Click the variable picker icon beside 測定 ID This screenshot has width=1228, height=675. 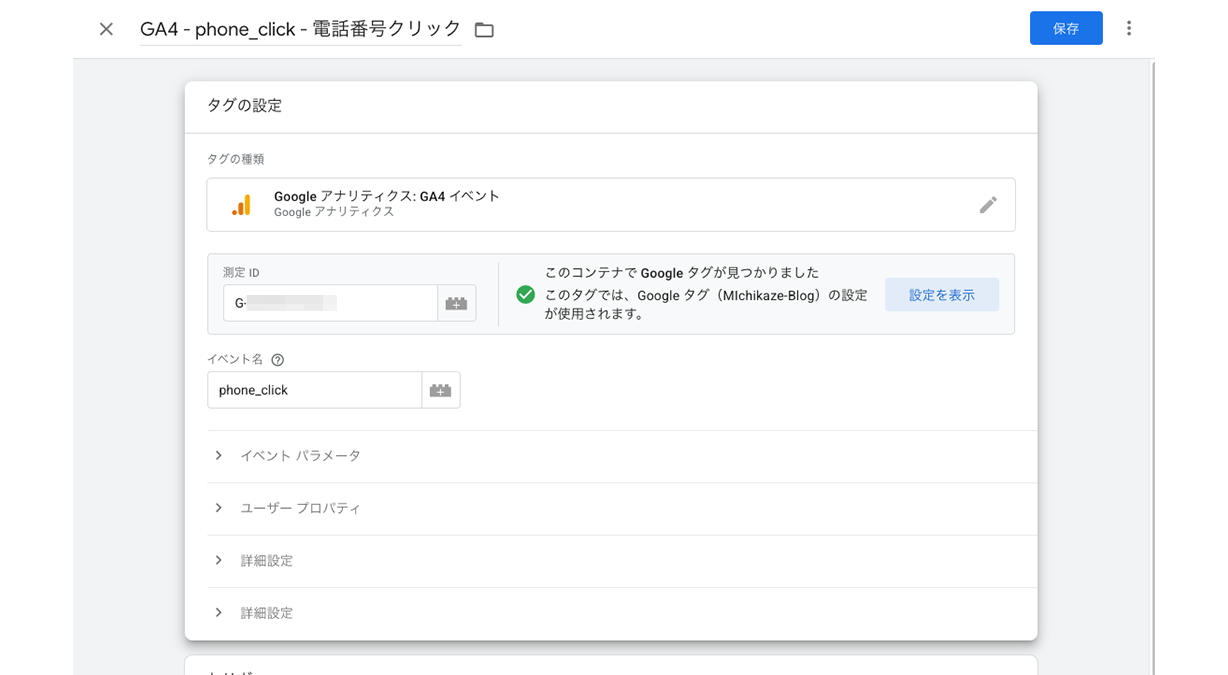click(x=456, y=303)
